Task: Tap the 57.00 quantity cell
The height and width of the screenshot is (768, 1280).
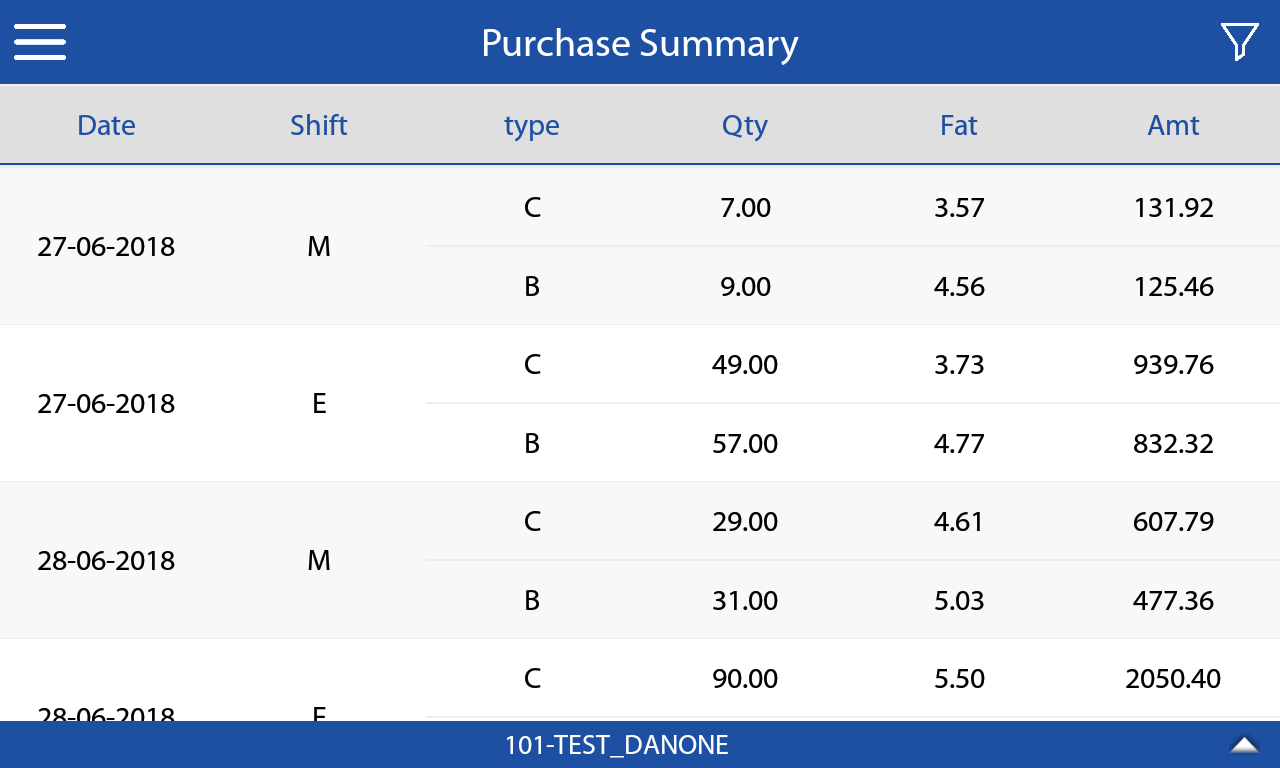Action: [x=745, y=443]
